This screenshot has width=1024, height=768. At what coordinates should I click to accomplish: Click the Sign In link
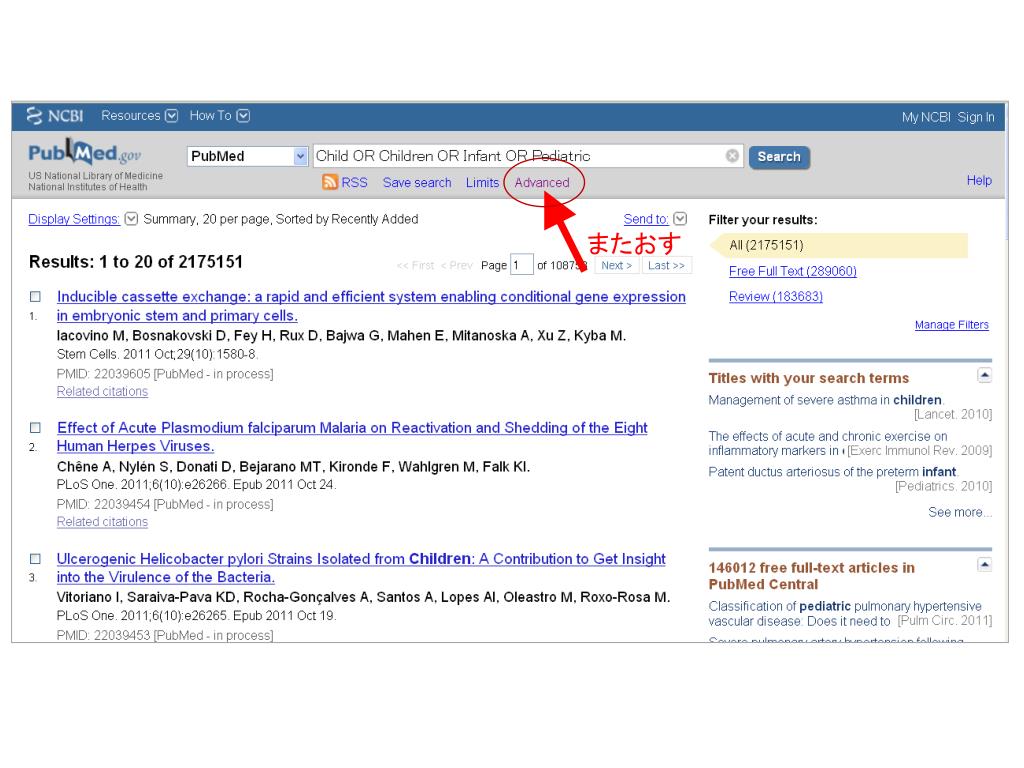976,117
